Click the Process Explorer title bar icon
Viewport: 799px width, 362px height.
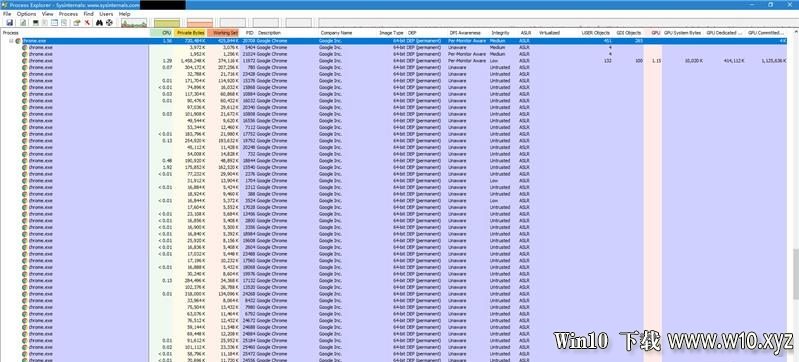(x=5, y=5)
